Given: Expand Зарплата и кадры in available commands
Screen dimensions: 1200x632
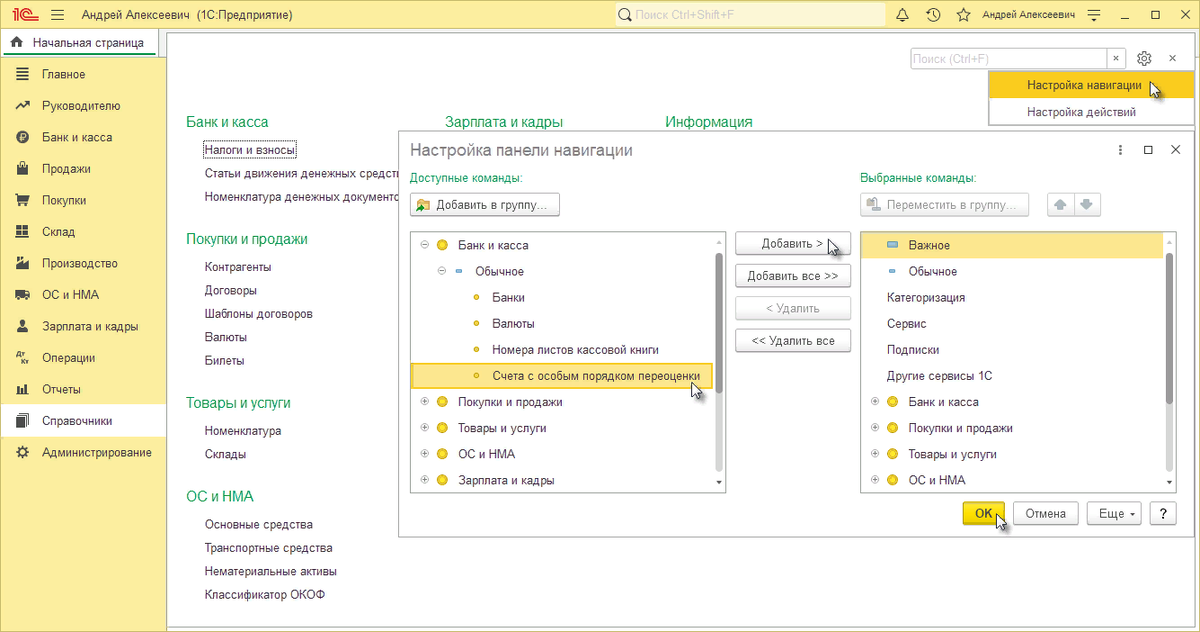Looking at the screenshot, I should click(x=425, y=480).
